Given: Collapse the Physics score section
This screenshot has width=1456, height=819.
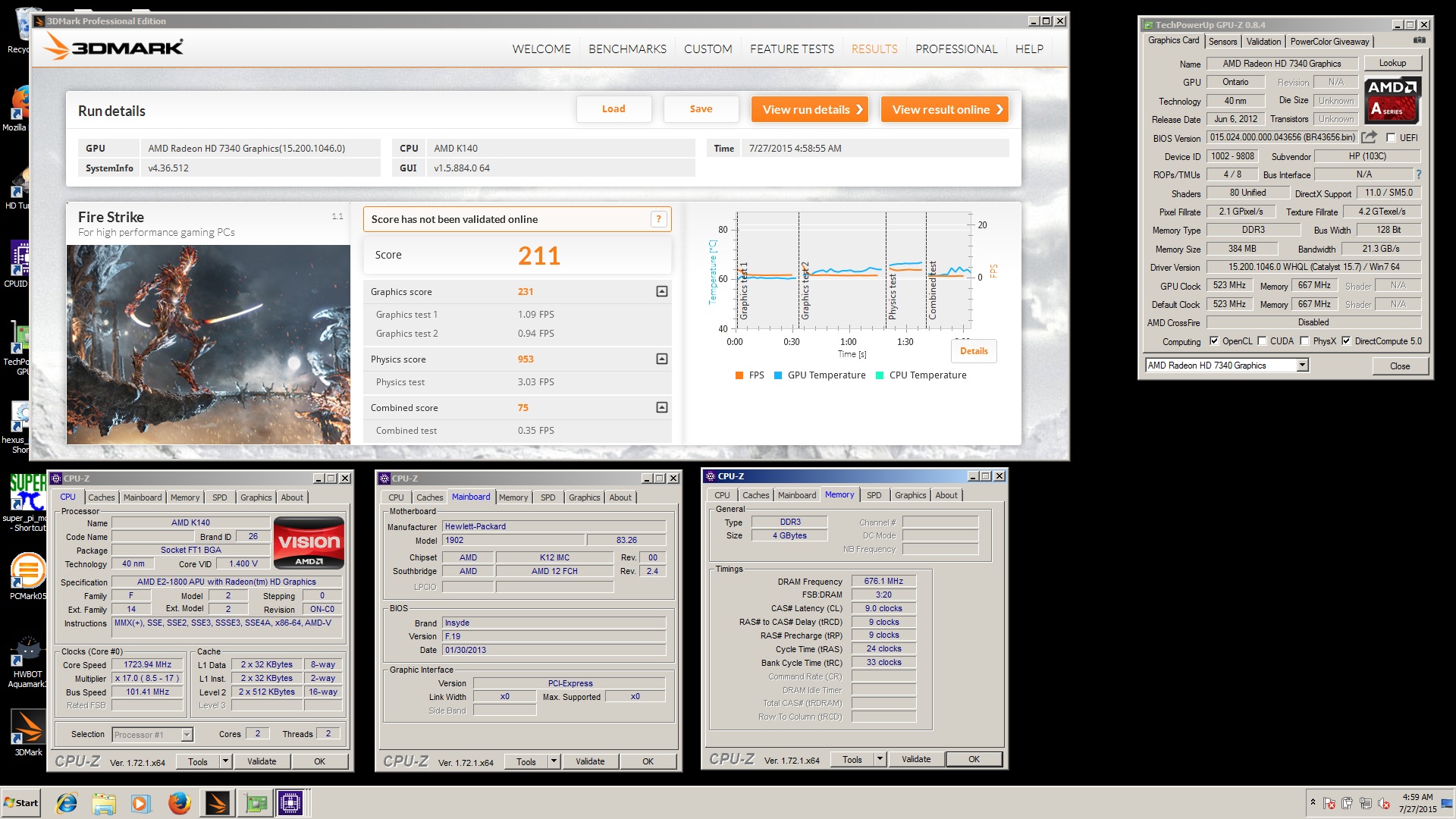Looking at the screenshot, I should click(x=662, y=359).
